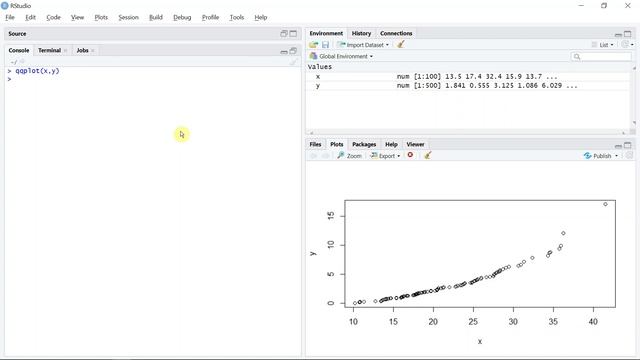Open the refresh options dropdown arrow
Screen dimensions: 640x360
[x=632, y=45]
